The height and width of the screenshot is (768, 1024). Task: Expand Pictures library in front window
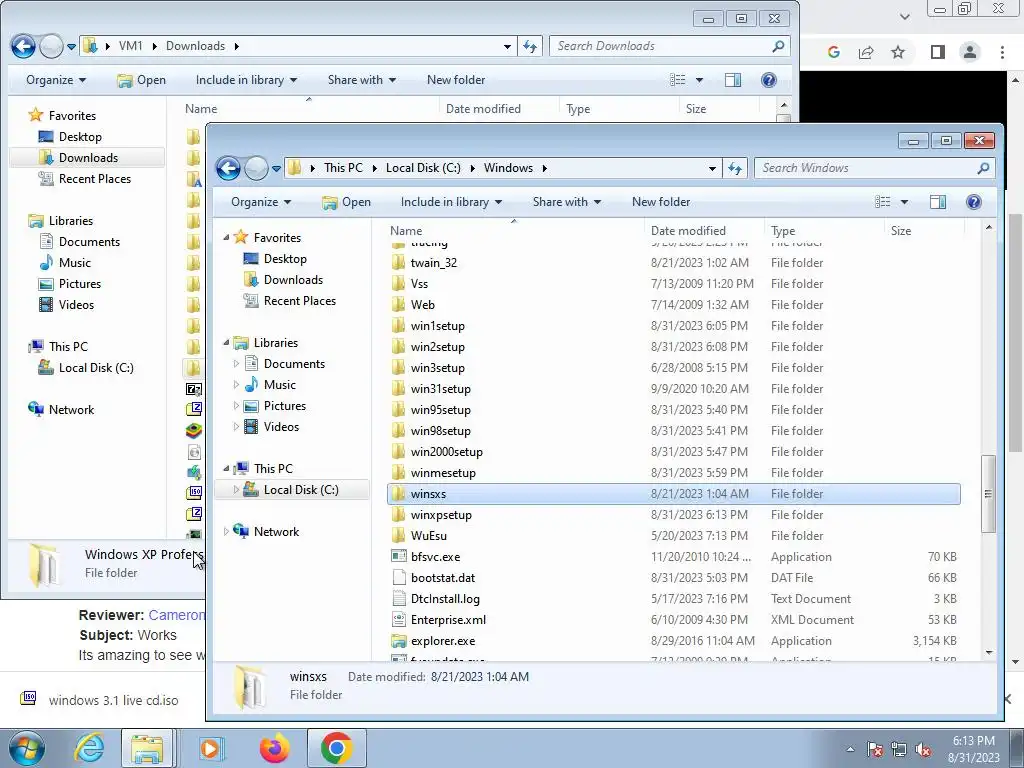tap(236, 406)
